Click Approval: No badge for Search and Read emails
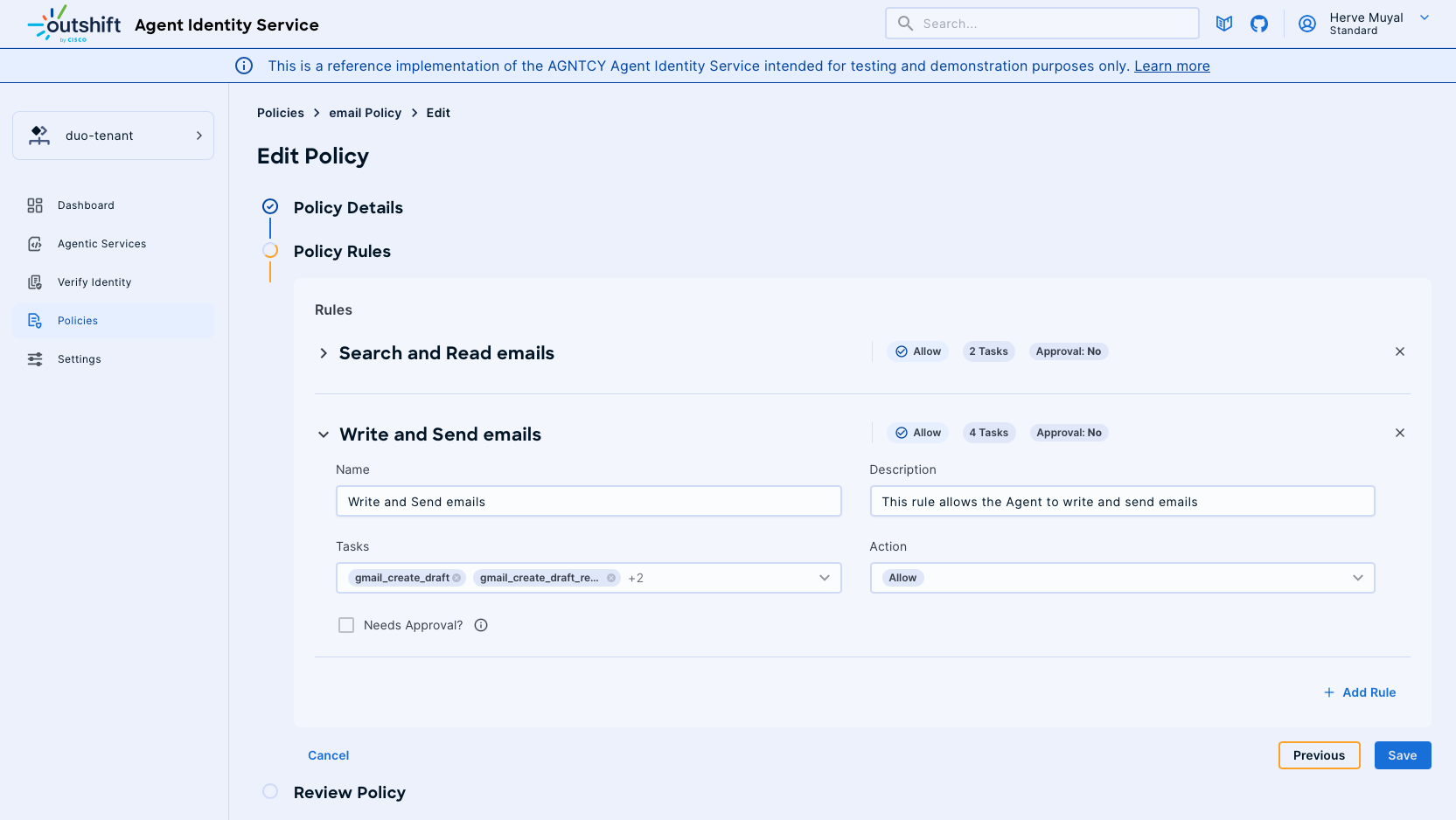This screenshot has height=820, width=1456. [1069, 351]
